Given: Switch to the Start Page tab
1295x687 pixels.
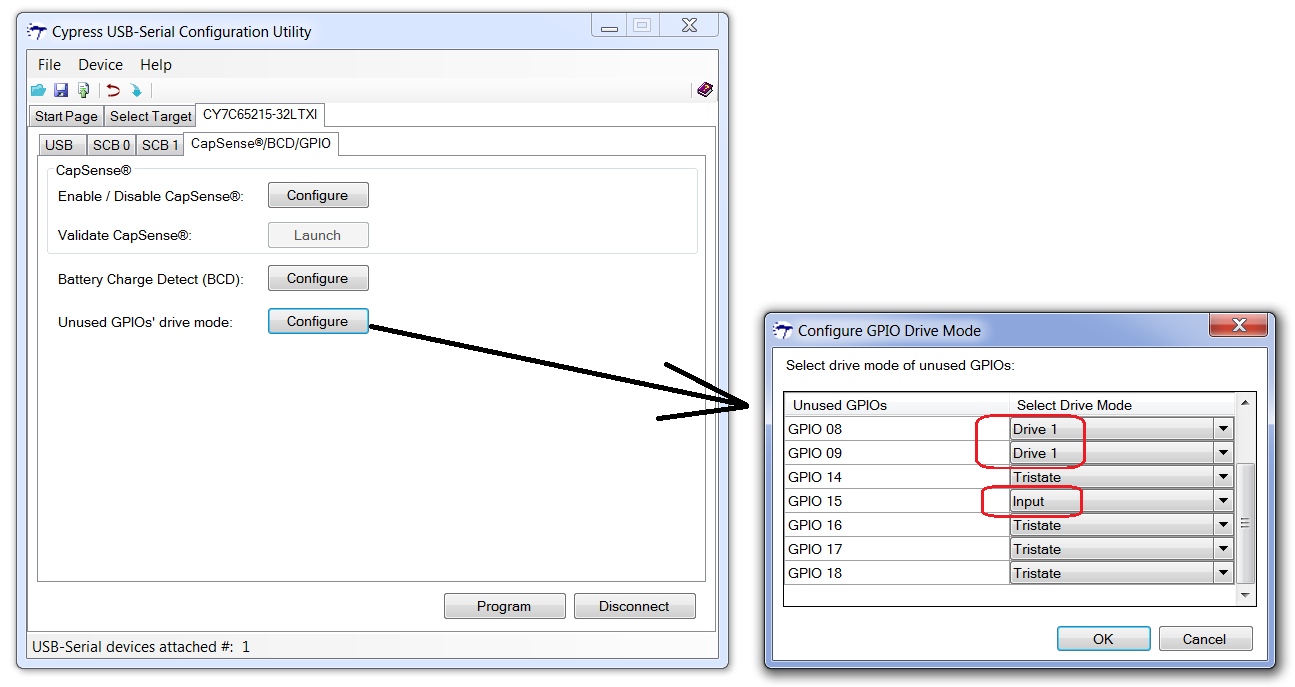Looking at the screenshot, I should [66, 116].
